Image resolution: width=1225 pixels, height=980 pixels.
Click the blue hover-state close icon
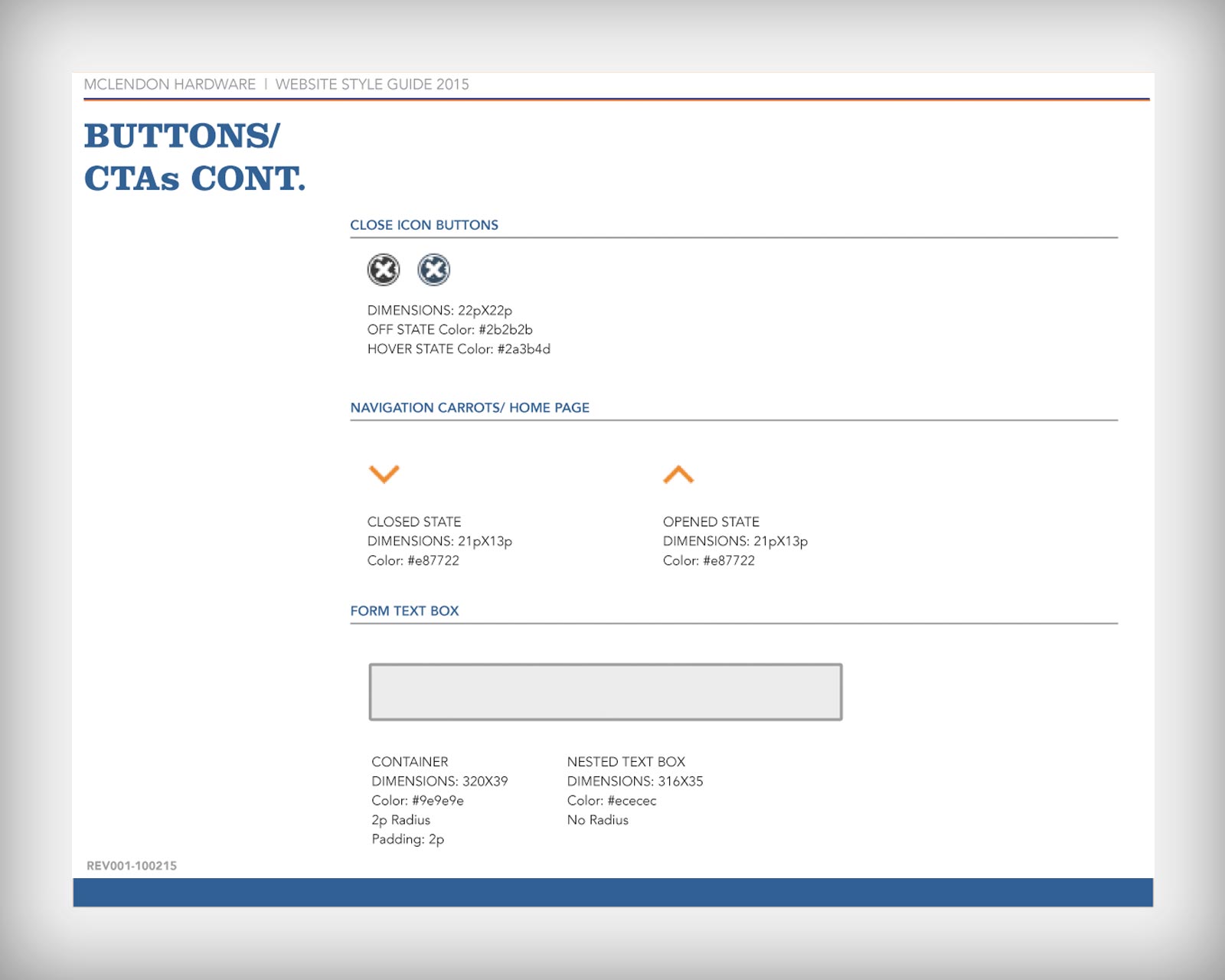(x=433, y=269)
